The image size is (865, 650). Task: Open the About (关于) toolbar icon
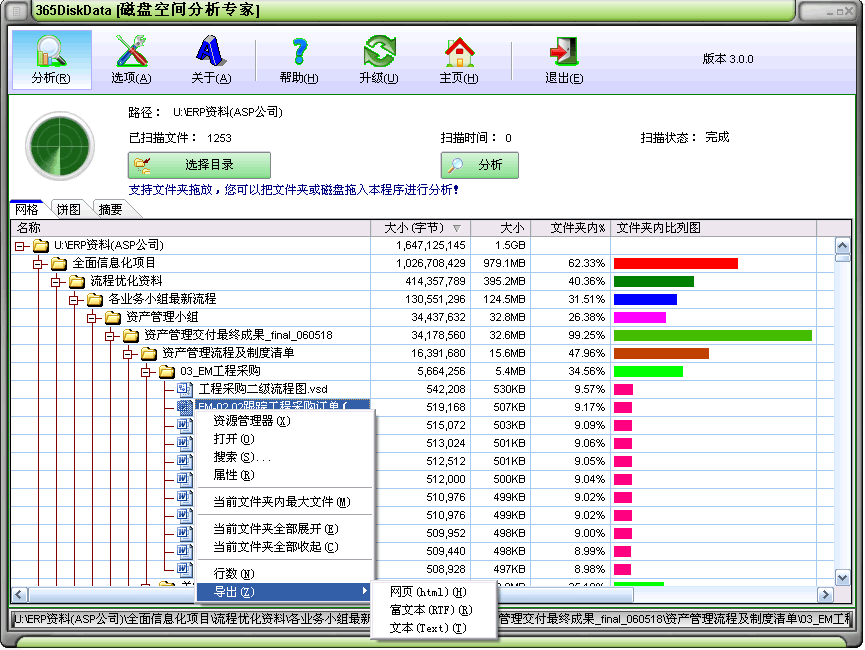click(x=211, y=60)
